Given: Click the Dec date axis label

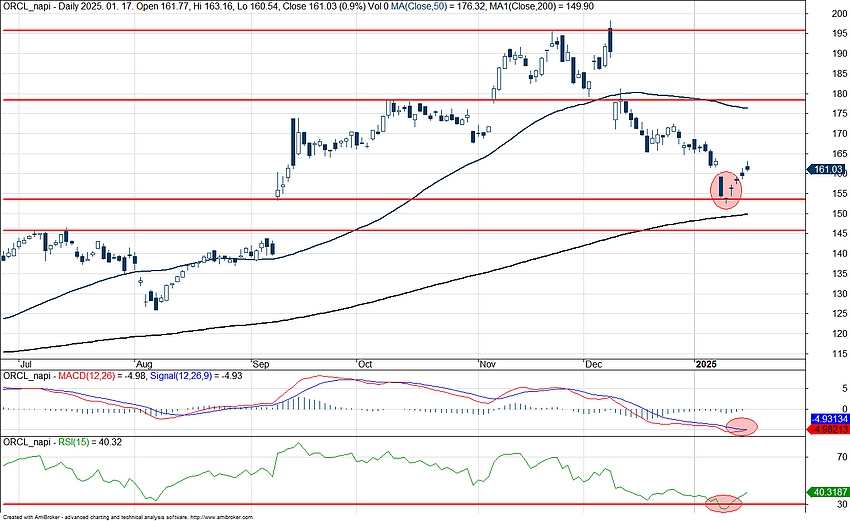Looking at the screenshot, I should (594, 364).
